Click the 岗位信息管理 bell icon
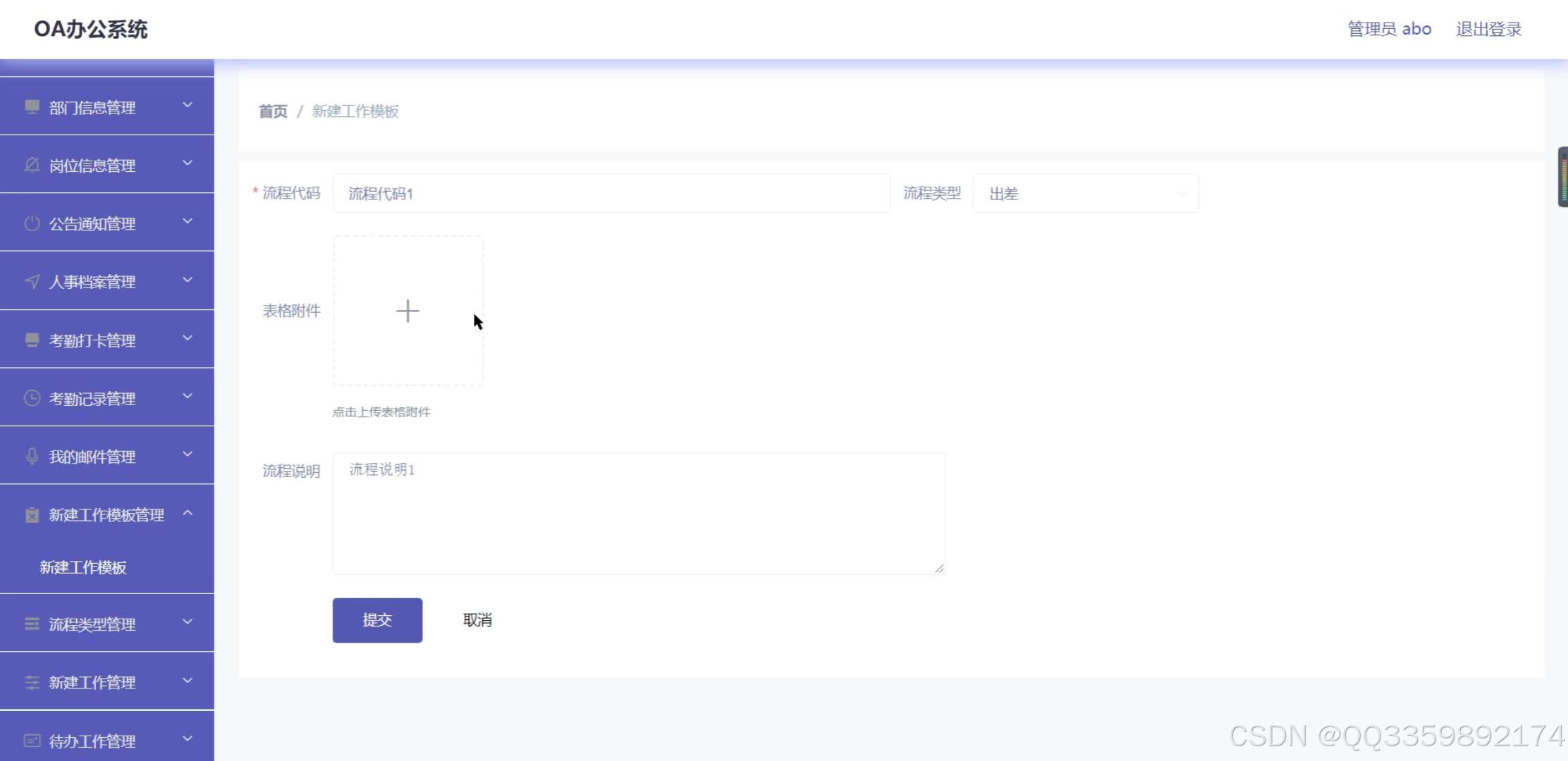Image resolution: width=1568 pixels, height=761 pixels. coord(31,164)
